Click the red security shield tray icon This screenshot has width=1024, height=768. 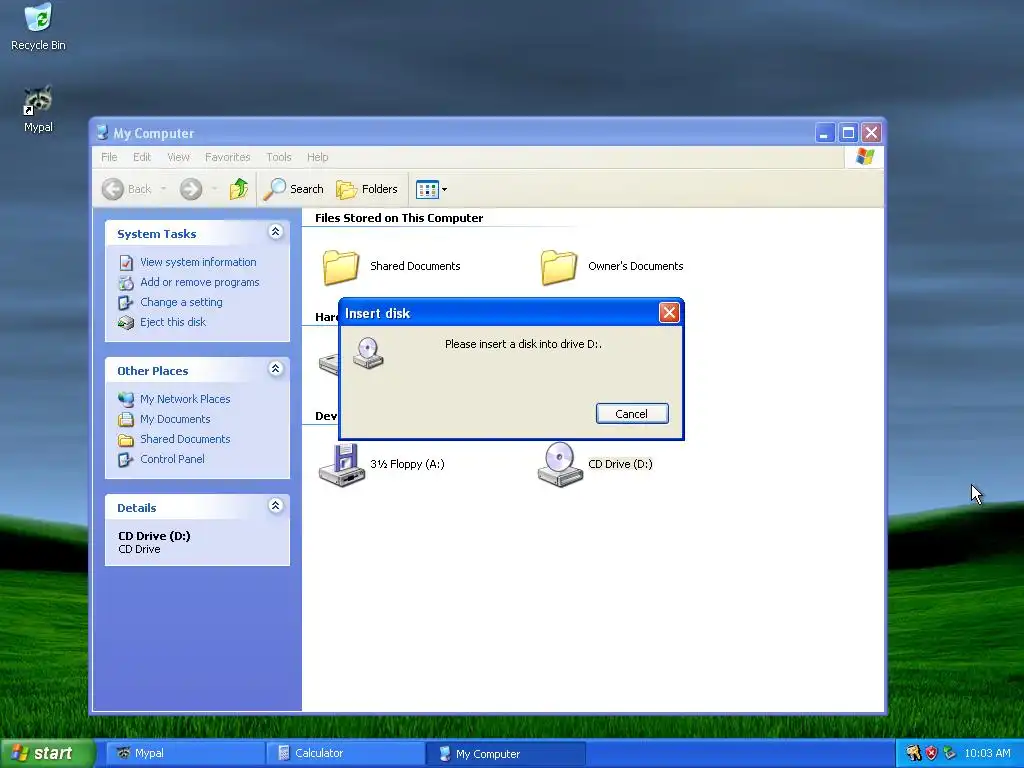point(931,753)
